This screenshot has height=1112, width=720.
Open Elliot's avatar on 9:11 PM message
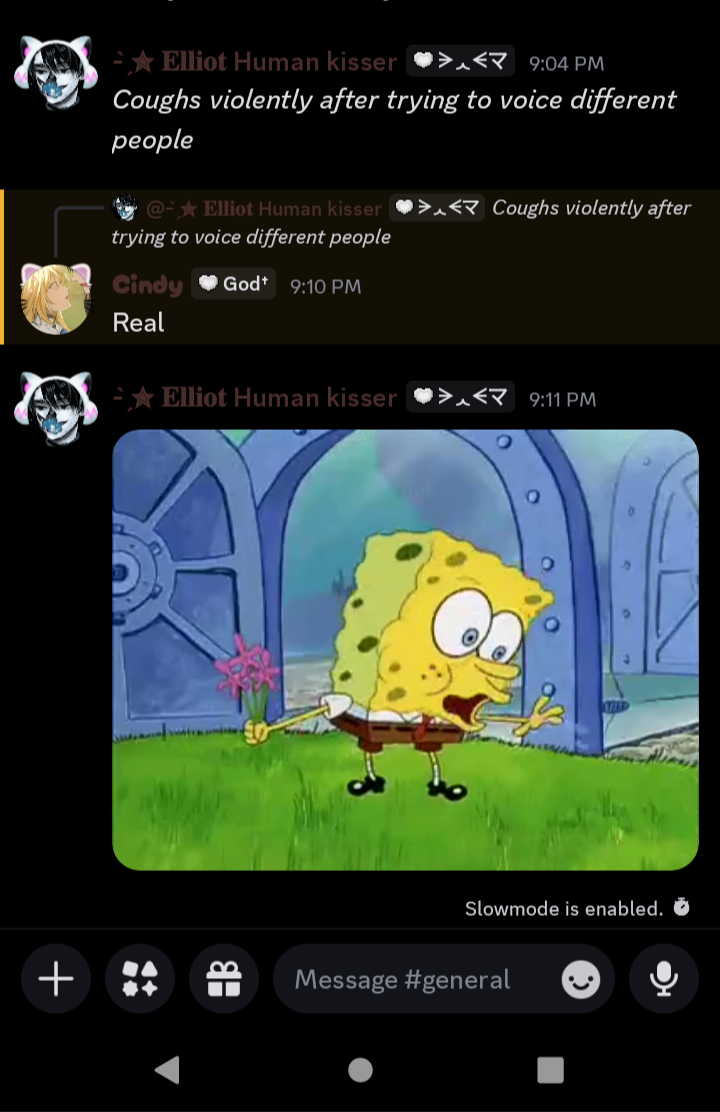click(x=56, y=408)
